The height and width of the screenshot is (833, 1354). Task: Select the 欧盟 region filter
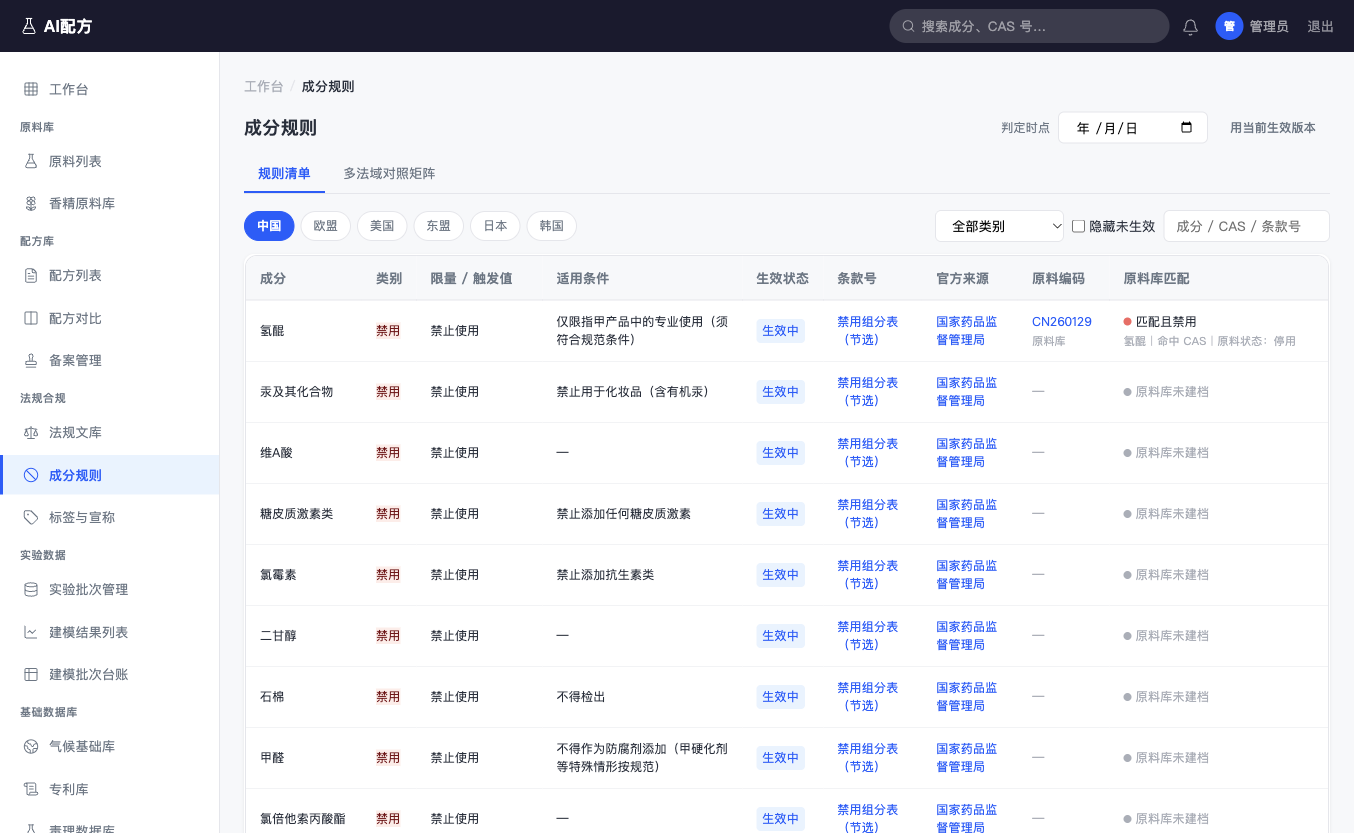click(326, 226)
